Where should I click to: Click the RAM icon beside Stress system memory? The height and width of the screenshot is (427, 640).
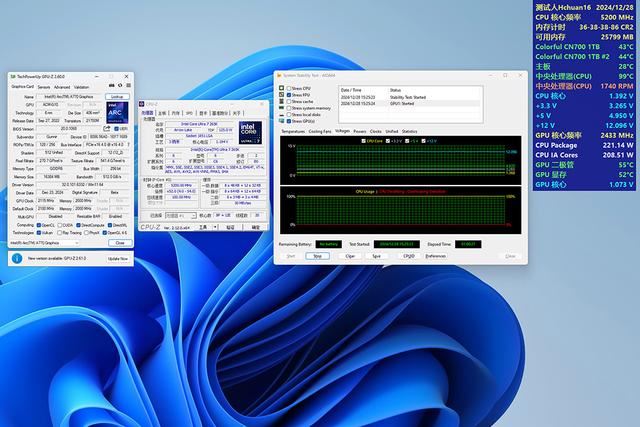(282, 108)
